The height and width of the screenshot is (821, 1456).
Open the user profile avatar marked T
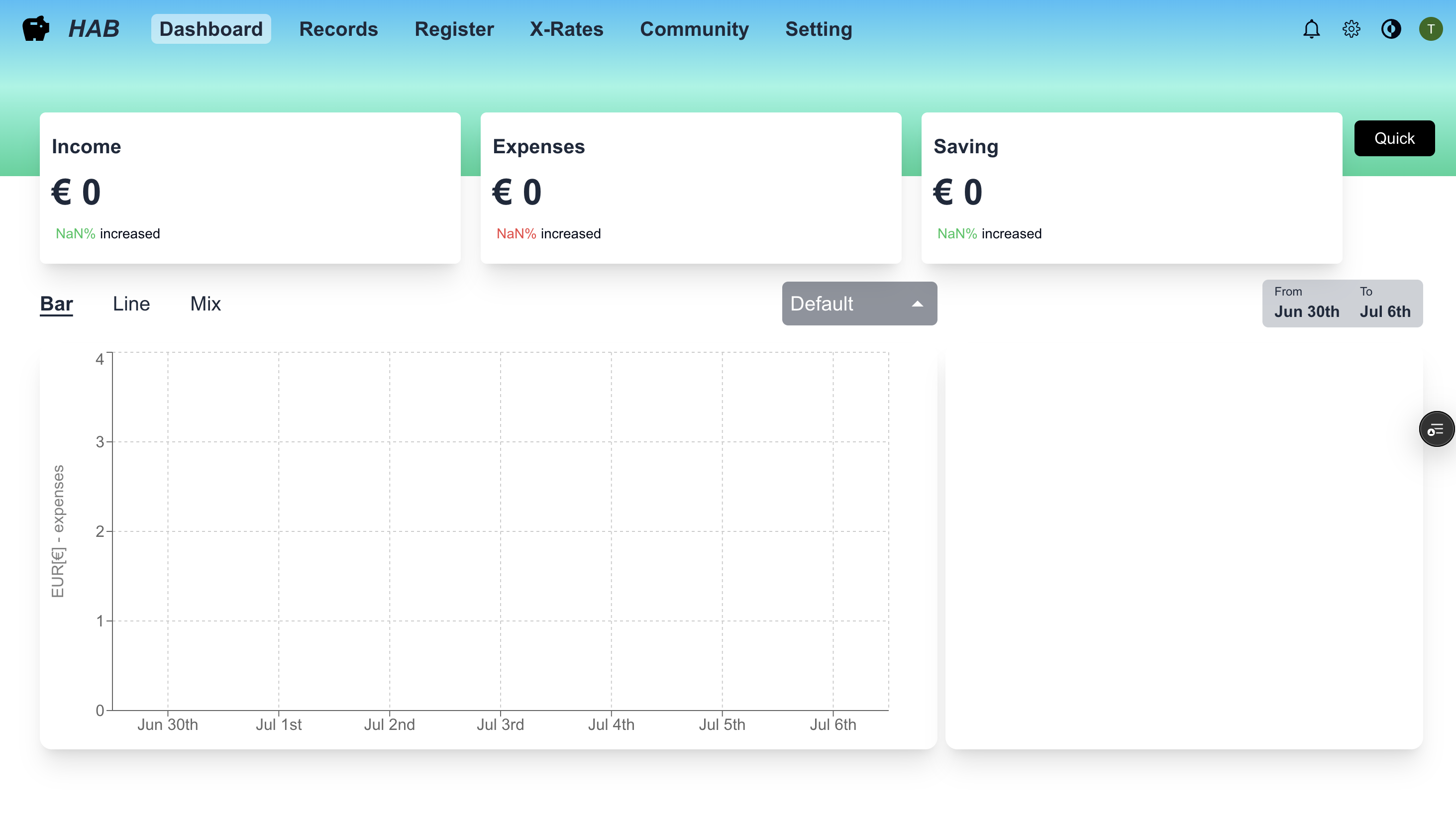tap(1431, 29)
